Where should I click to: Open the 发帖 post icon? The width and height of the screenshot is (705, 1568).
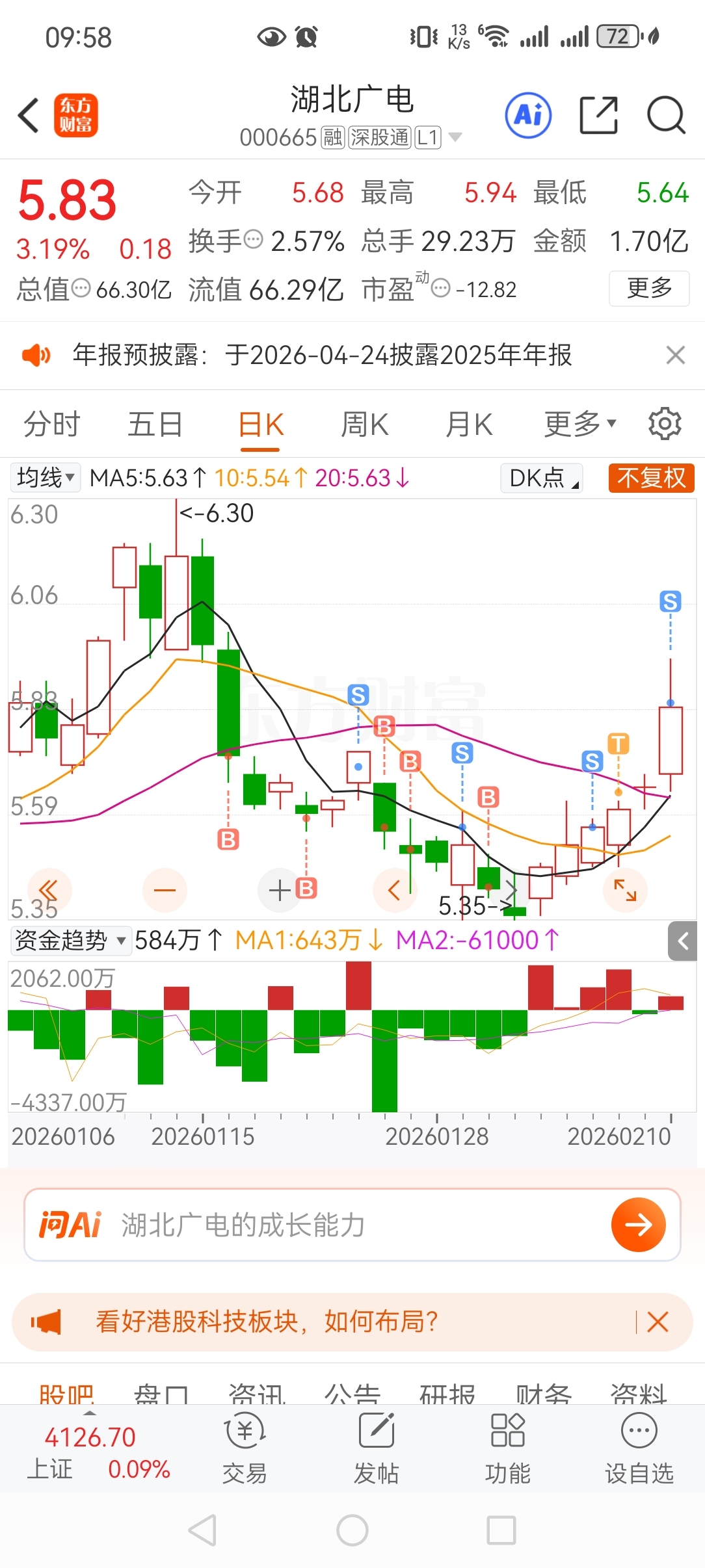pyautogui.click(x=376, y=1449)
